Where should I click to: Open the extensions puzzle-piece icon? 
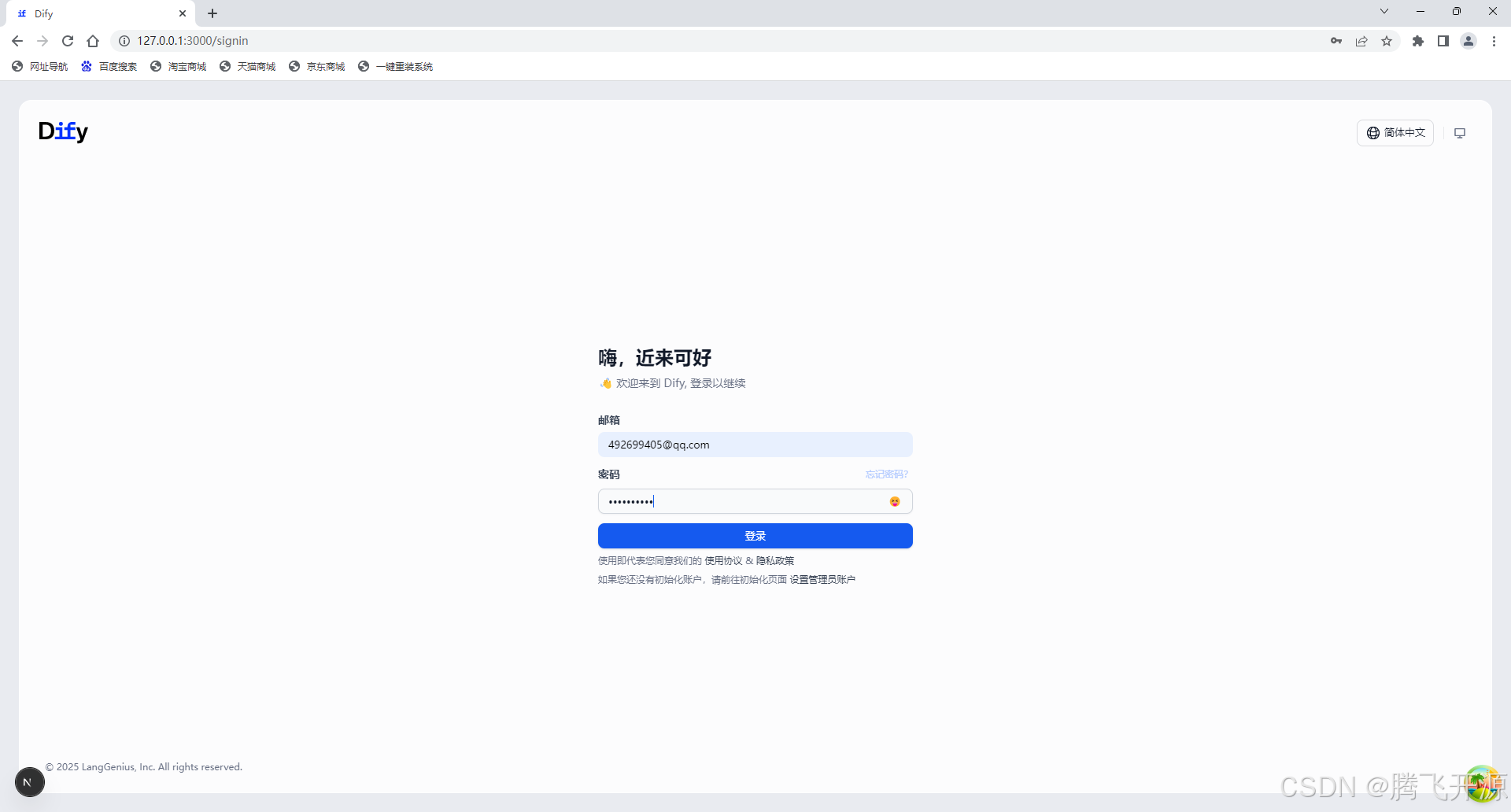click(1418, 40)
